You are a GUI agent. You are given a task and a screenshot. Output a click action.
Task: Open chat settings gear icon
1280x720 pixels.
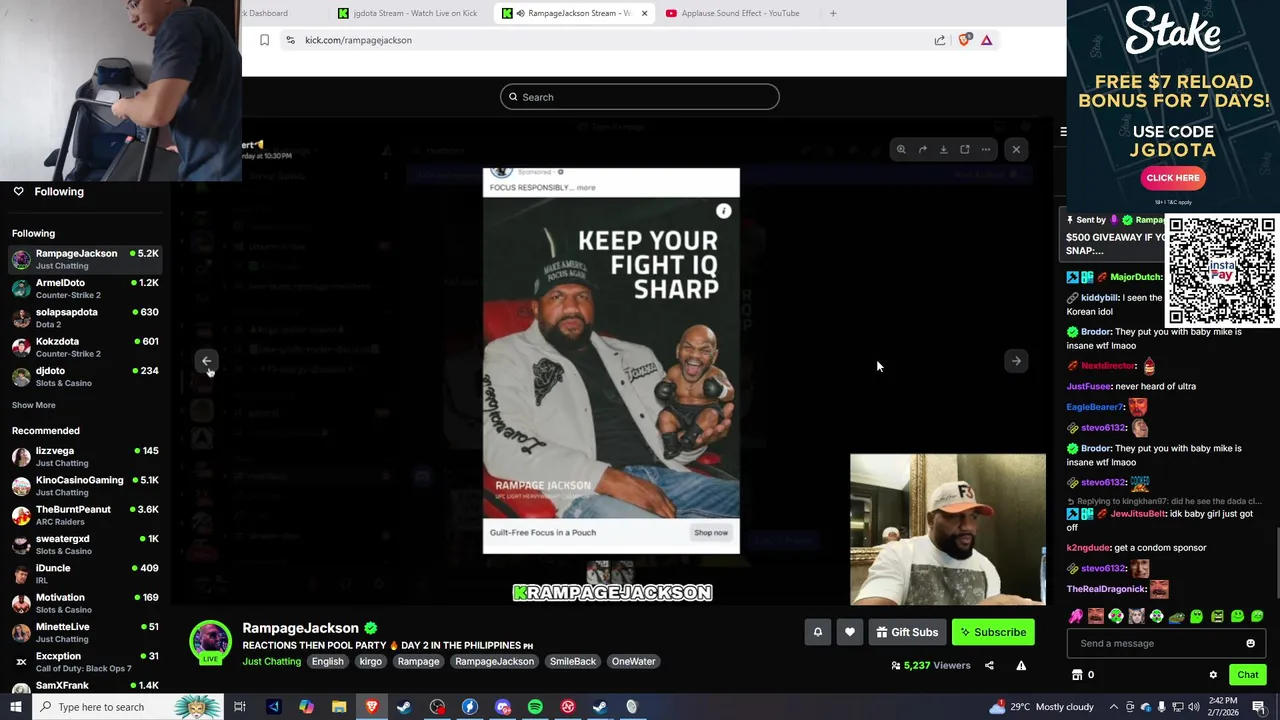(x=1213, y=675)
